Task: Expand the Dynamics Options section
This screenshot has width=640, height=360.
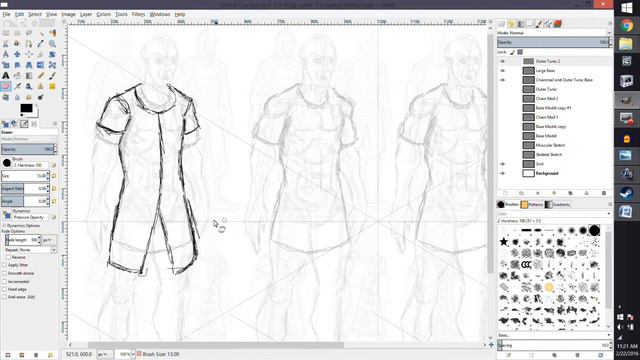Action: [4, 225]
